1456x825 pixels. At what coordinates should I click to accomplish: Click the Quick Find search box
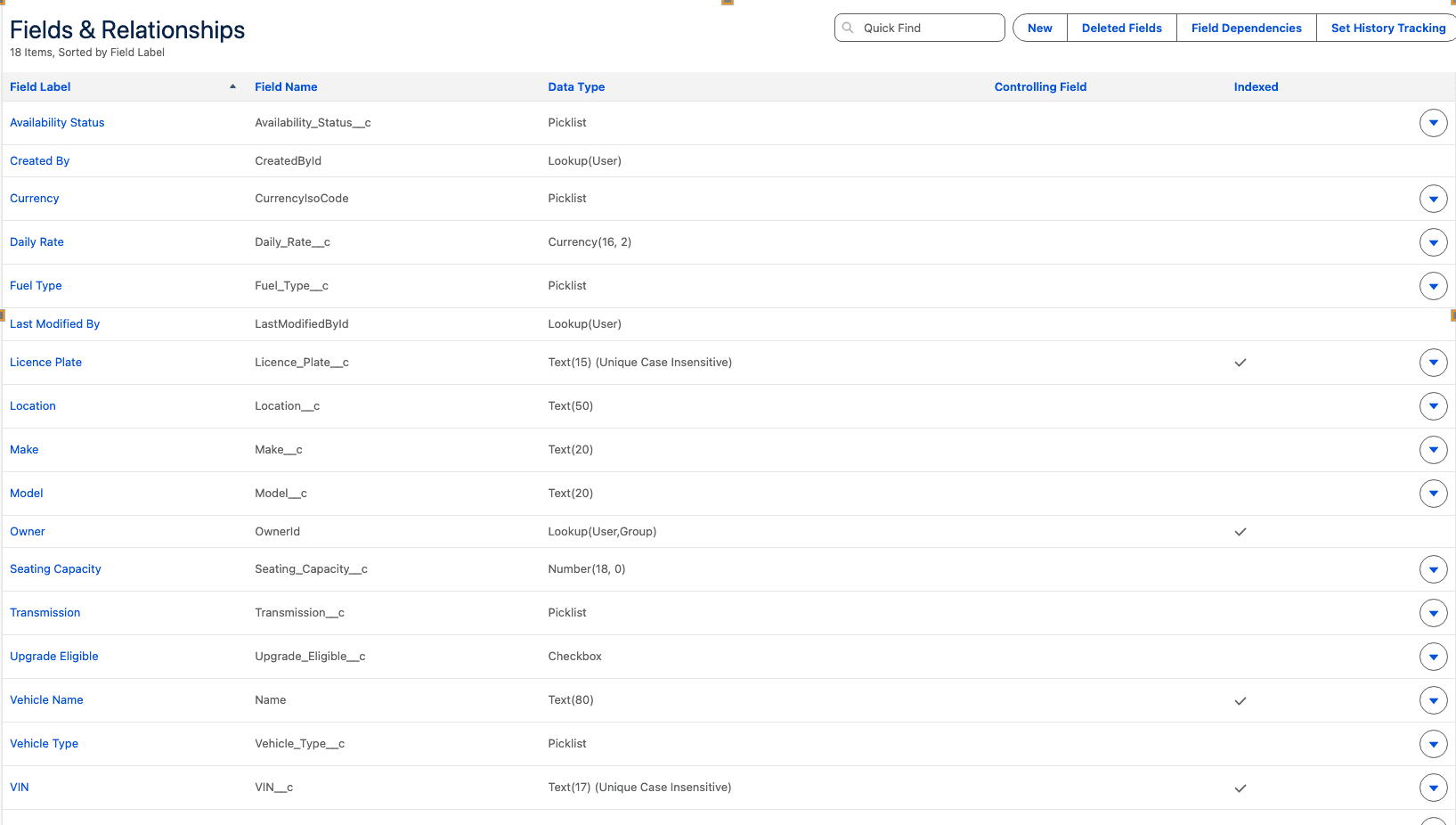[919, 28]
